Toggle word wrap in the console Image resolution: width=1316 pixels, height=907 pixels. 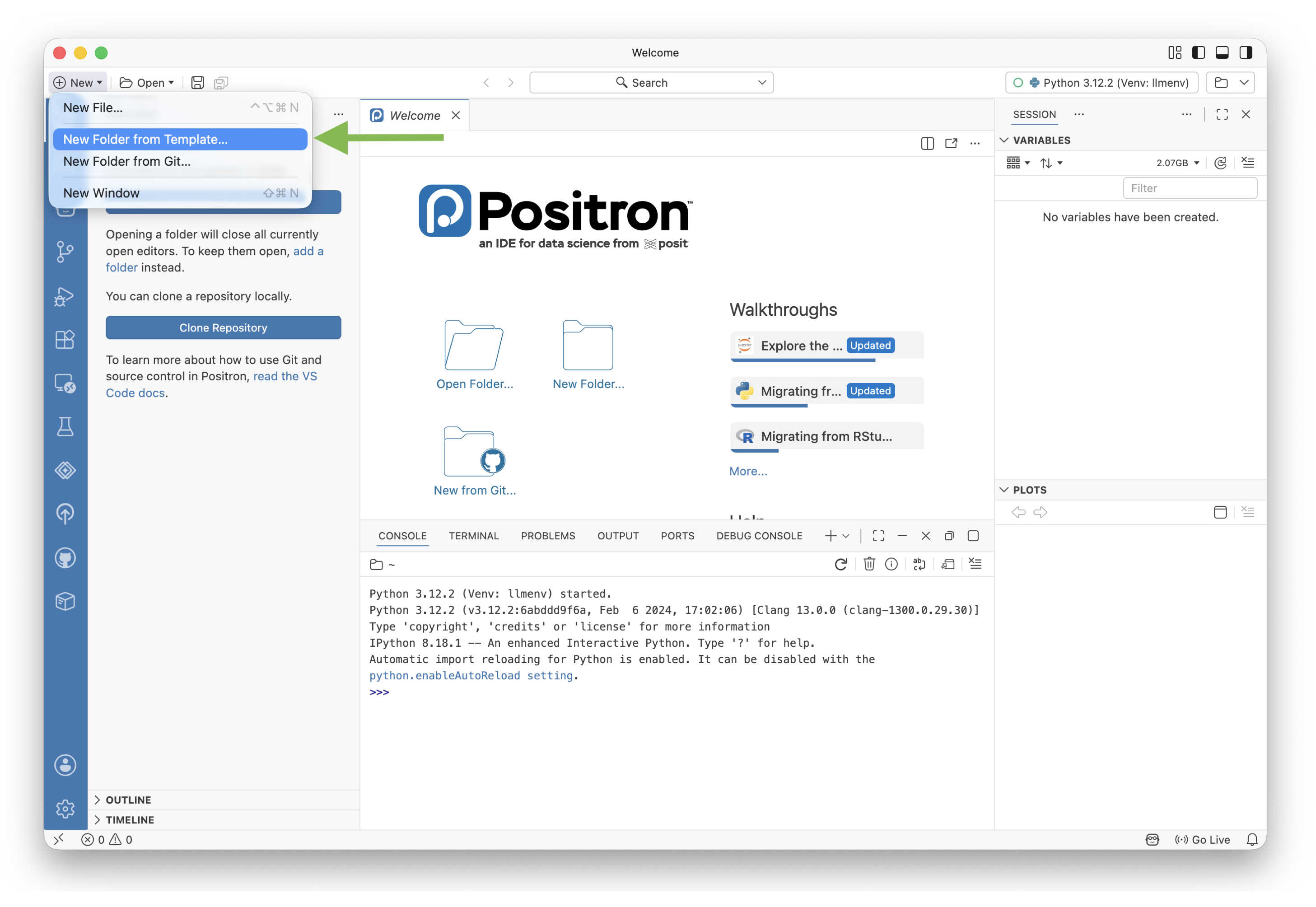(919, 564)
